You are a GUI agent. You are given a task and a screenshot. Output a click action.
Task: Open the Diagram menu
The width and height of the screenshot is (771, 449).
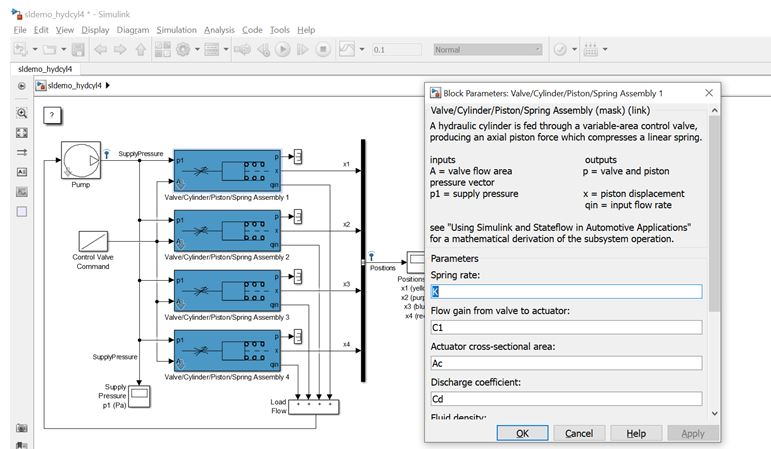[133, 30]
